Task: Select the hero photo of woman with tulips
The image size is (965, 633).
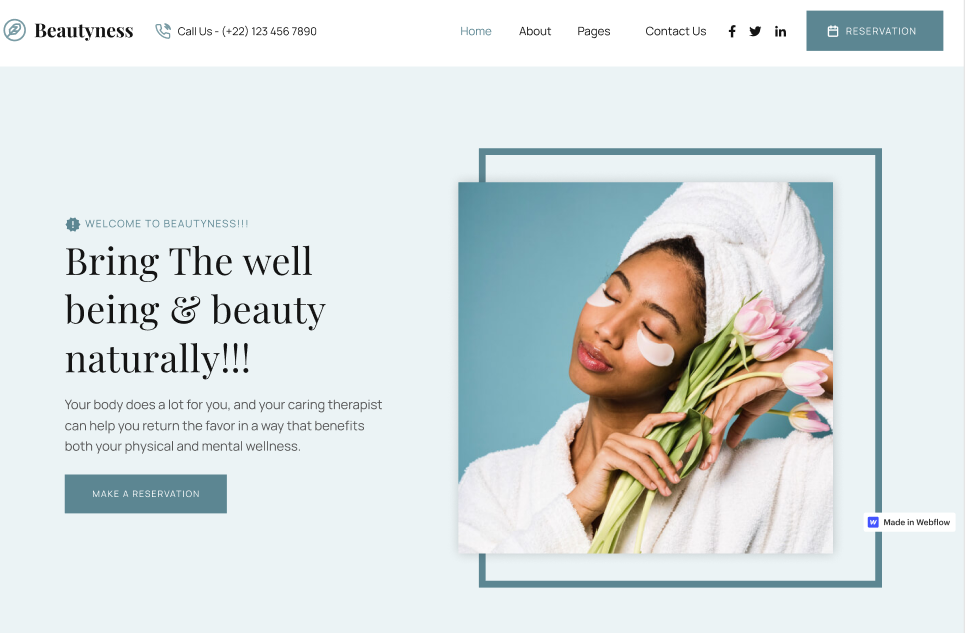Action: pos(646,368)
